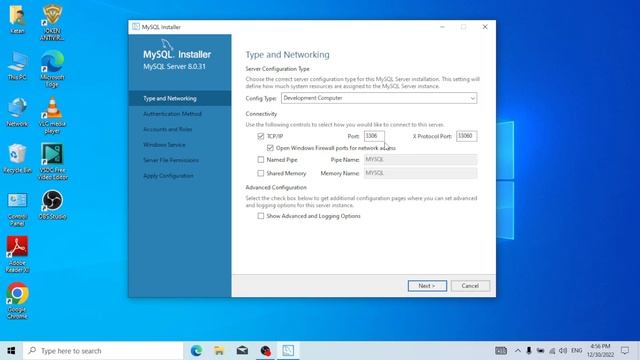The height and width of the screenshot is (360, 640).
Task: Uncheck the TCP/IP checkbox
Action: coord(261,136)
